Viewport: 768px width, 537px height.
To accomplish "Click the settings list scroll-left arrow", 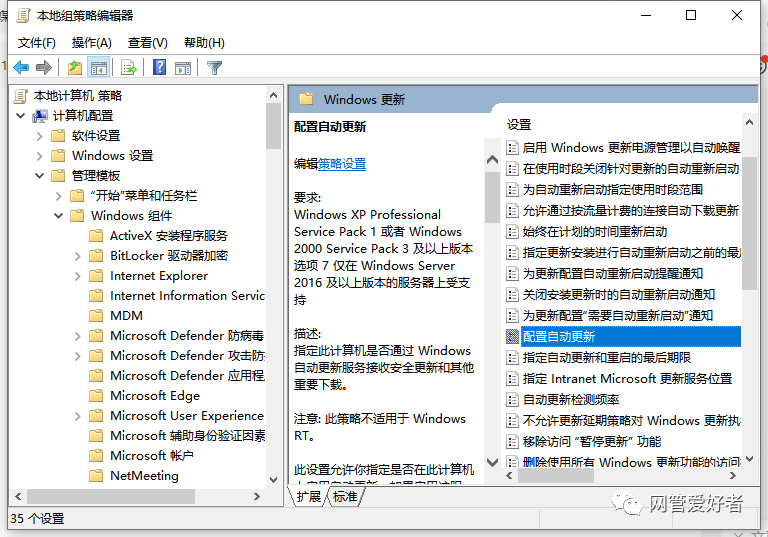I will tap(509, 475).
